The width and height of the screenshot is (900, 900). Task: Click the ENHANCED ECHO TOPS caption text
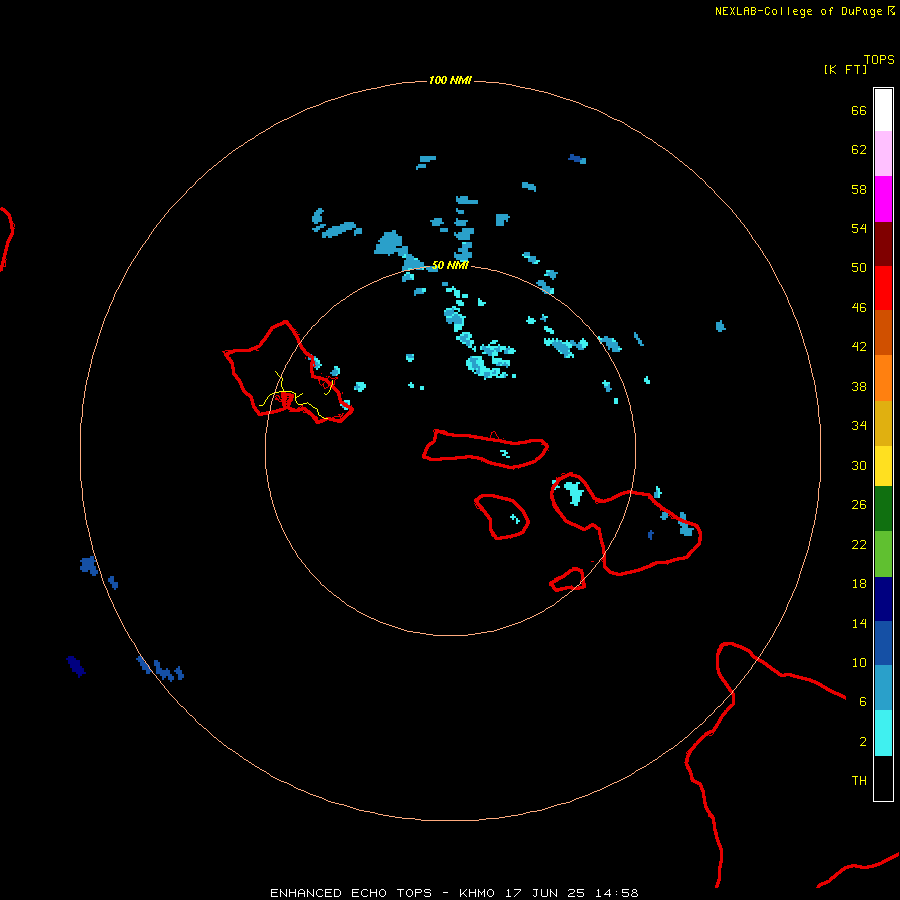[351, 893]
